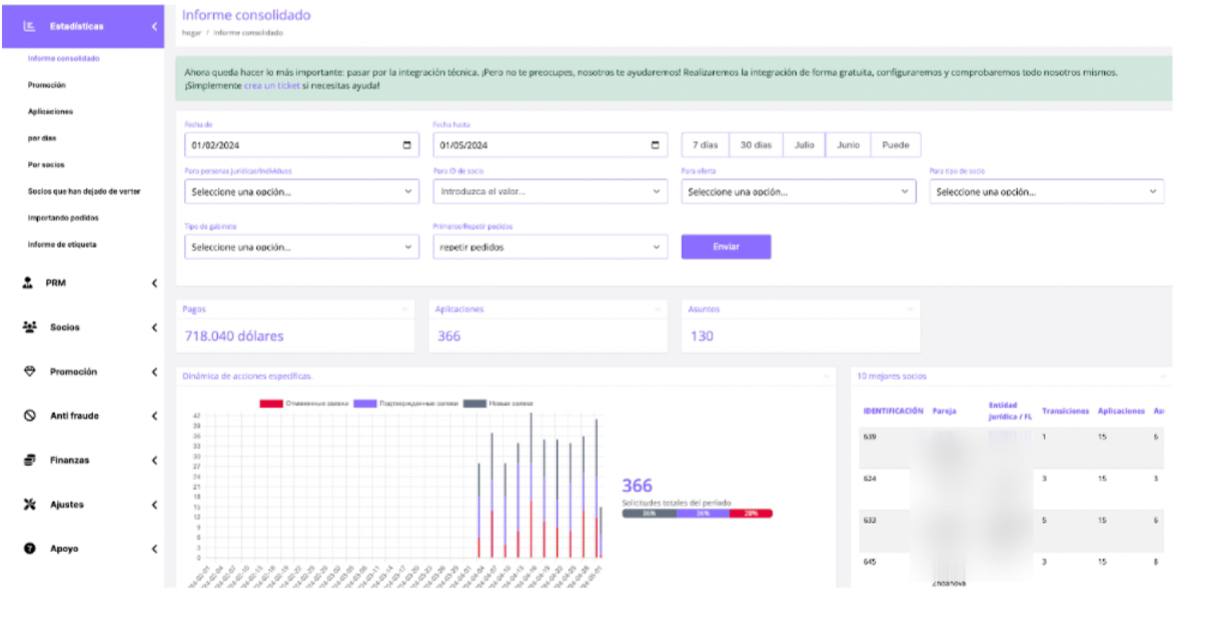Screen dimensions: 1212x620
Task: Click the PRM person icon
Action: pos(29,283)
